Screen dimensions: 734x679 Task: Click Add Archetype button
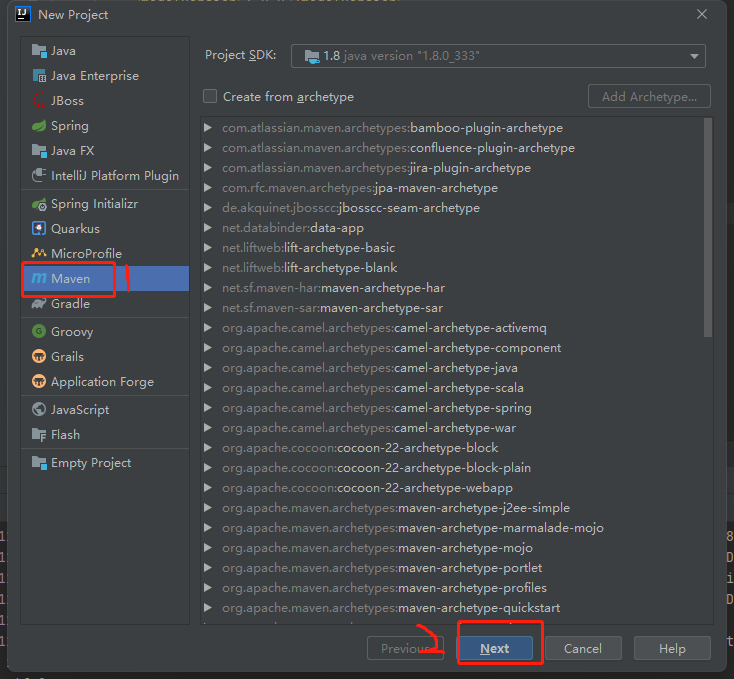[649, 96]
